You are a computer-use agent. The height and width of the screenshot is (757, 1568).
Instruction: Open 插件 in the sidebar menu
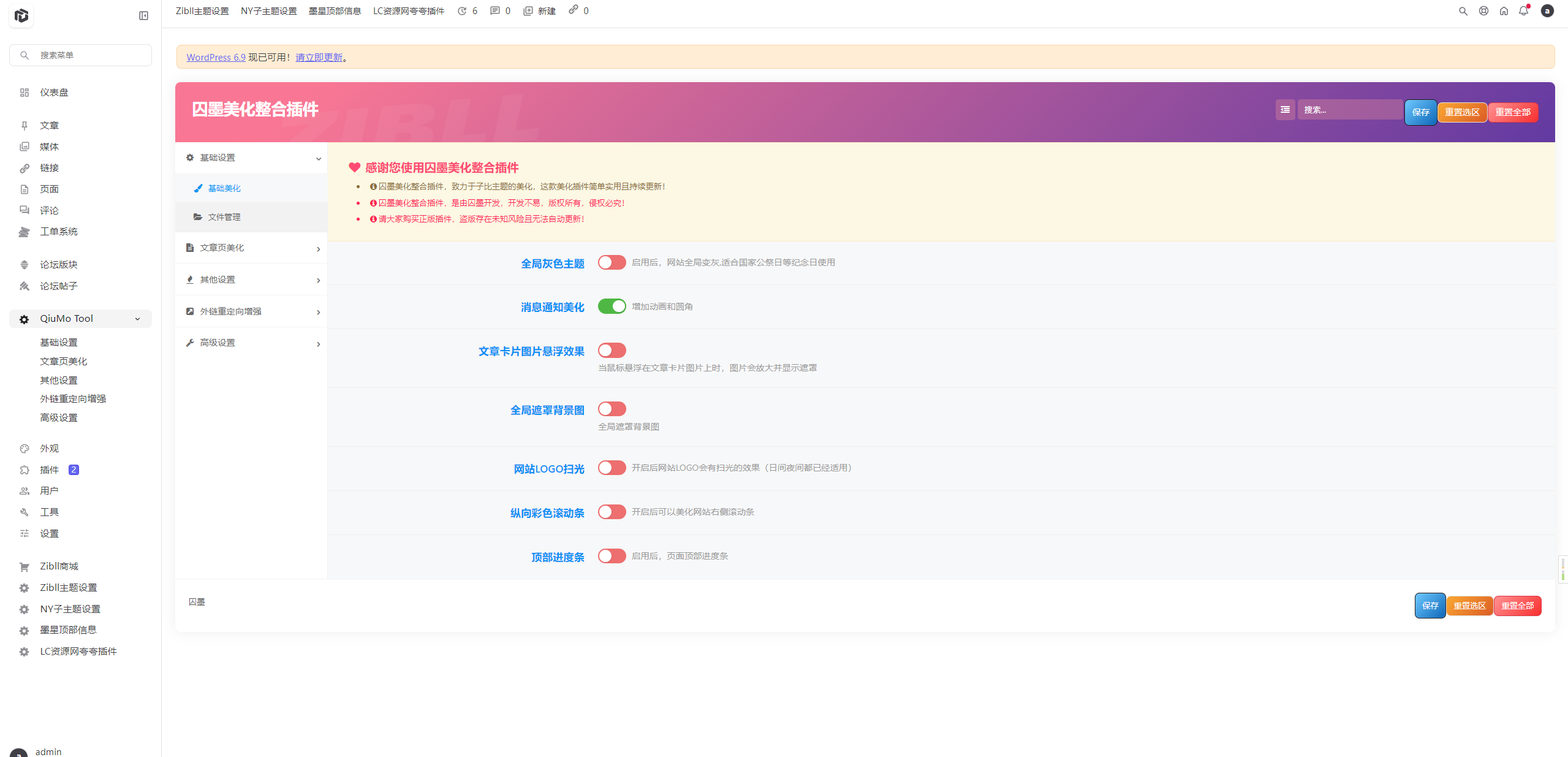point(50,470)
